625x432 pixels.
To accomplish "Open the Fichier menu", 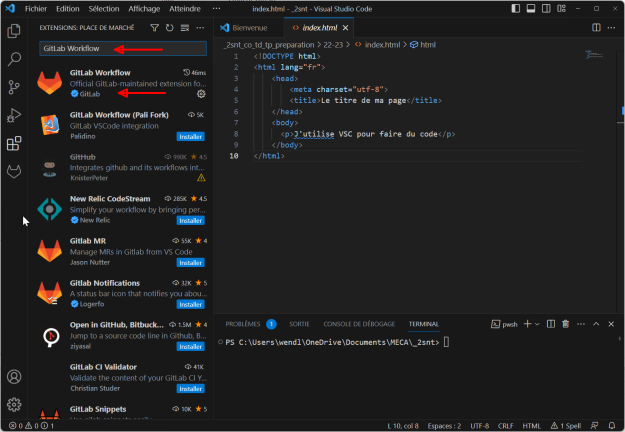I will pos(35,8).
